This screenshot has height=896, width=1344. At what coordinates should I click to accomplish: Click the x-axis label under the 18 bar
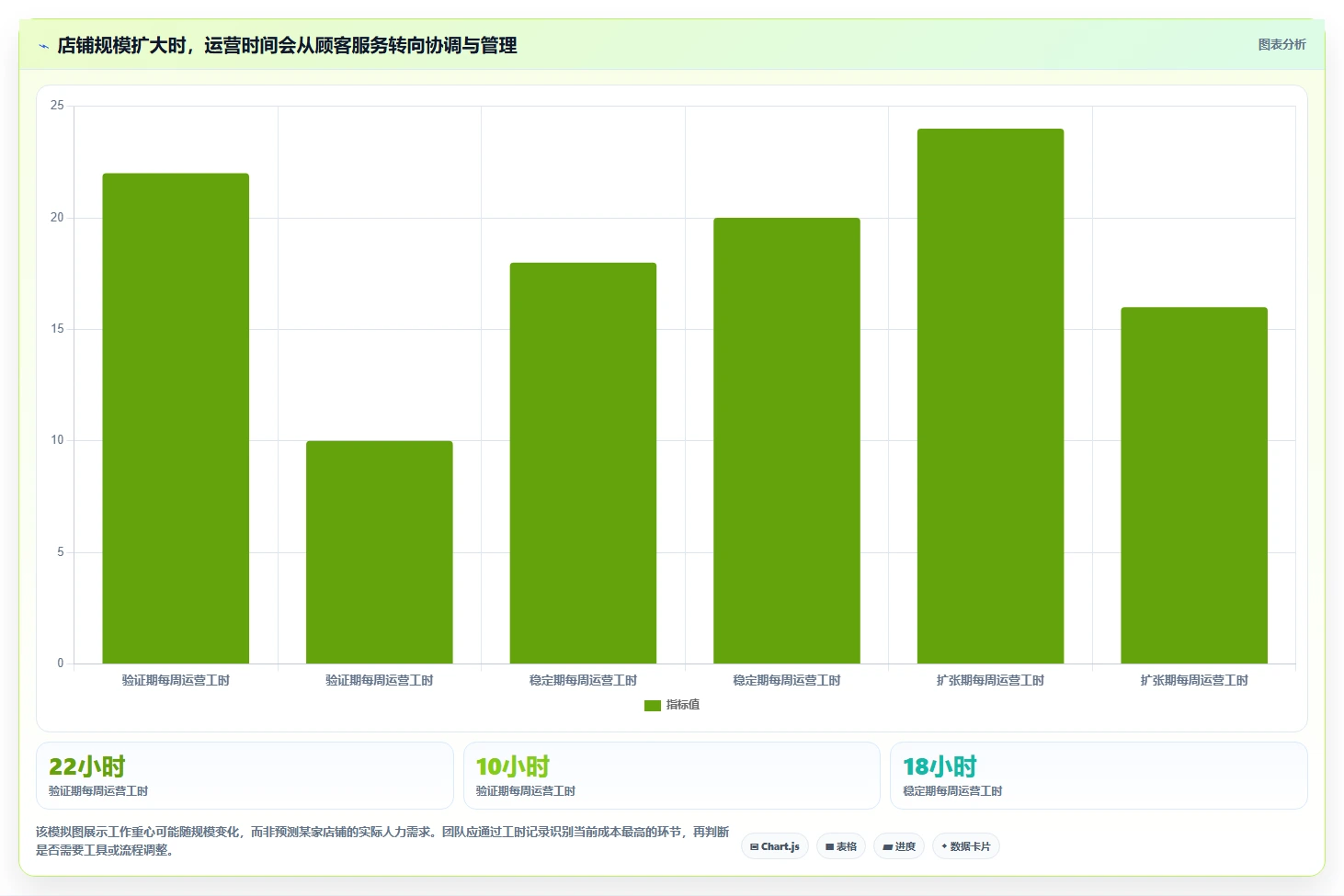coord(583,681)
